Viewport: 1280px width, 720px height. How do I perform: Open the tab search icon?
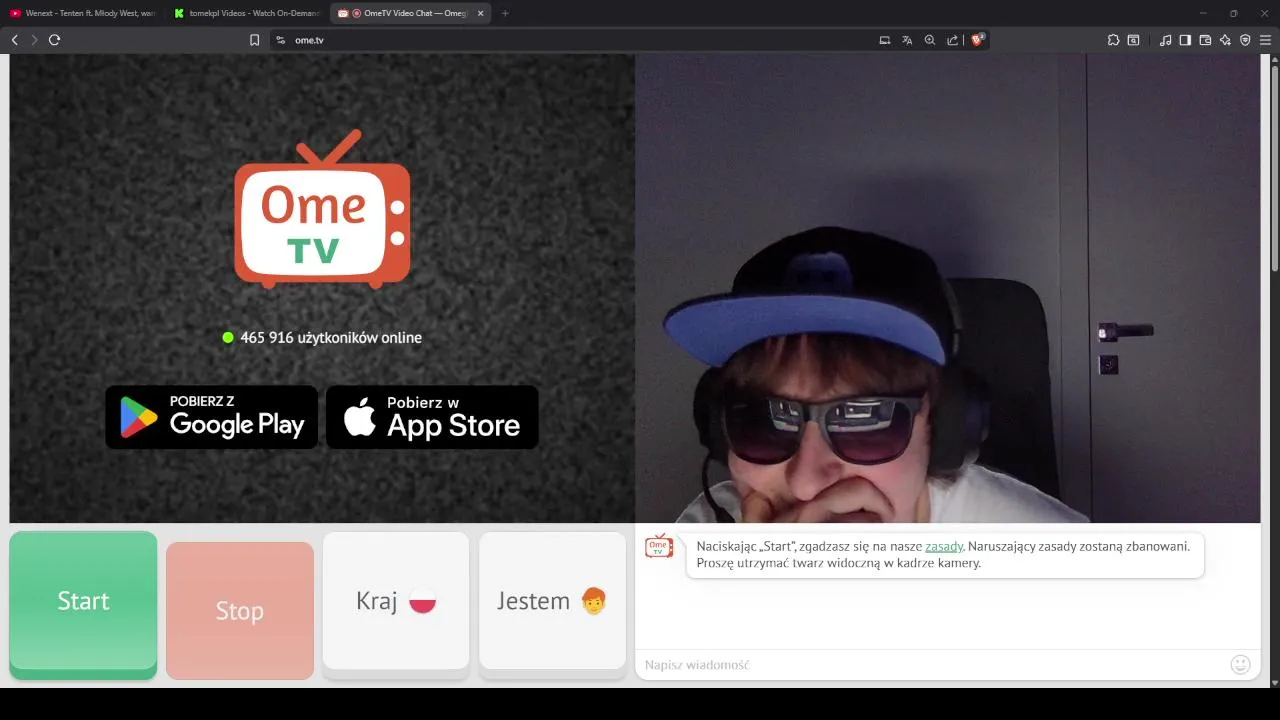pos(1133,40)
